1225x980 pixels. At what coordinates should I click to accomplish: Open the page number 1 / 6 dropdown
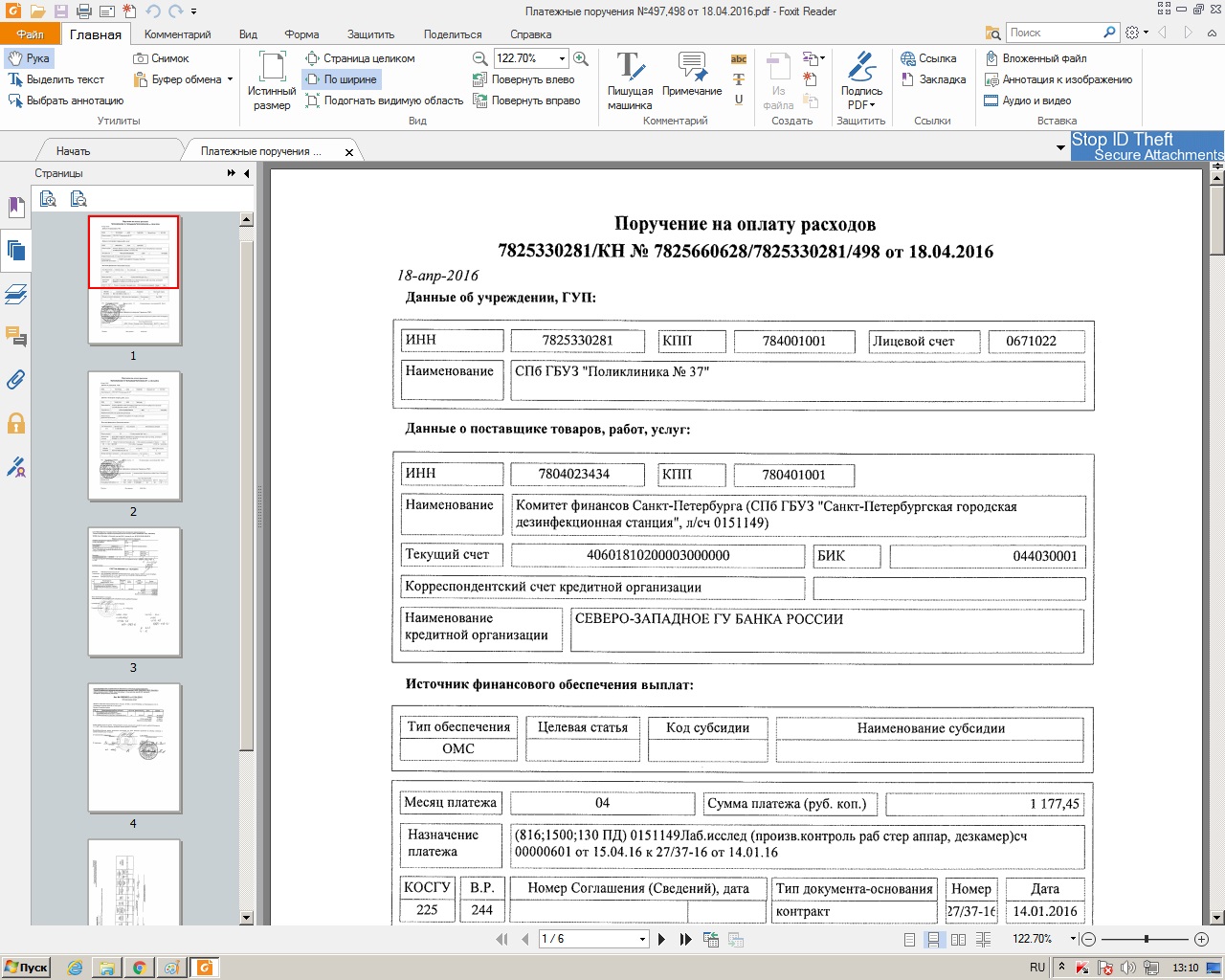(x=642, y=940)
